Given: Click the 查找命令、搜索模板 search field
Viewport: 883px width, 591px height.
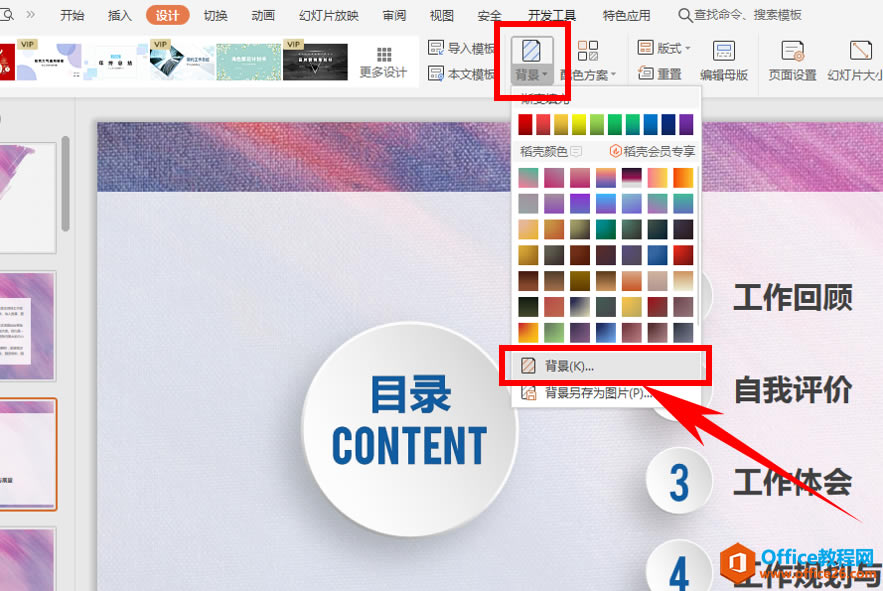Looking at the screenshot, I should pos(747,15).
